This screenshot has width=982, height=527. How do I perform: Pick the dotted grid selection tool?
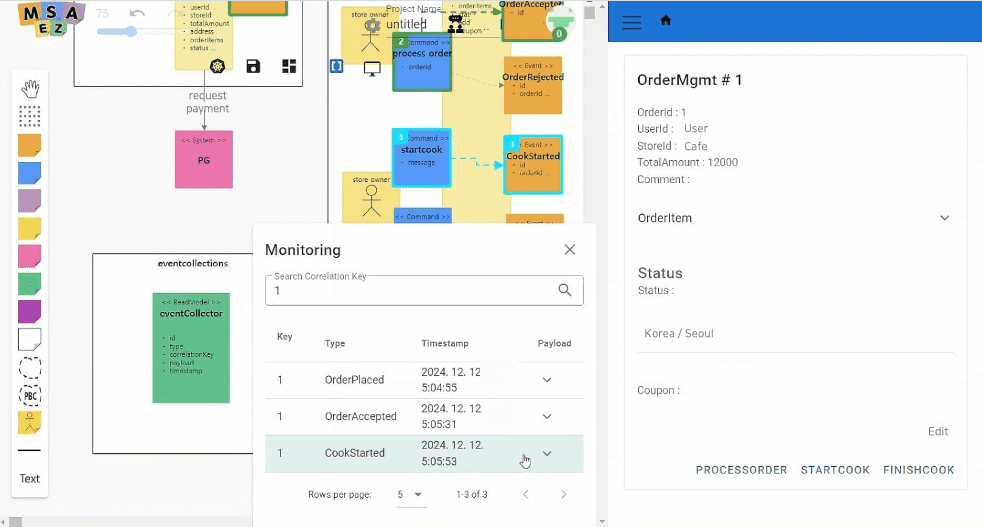click(x=30, y=117)
